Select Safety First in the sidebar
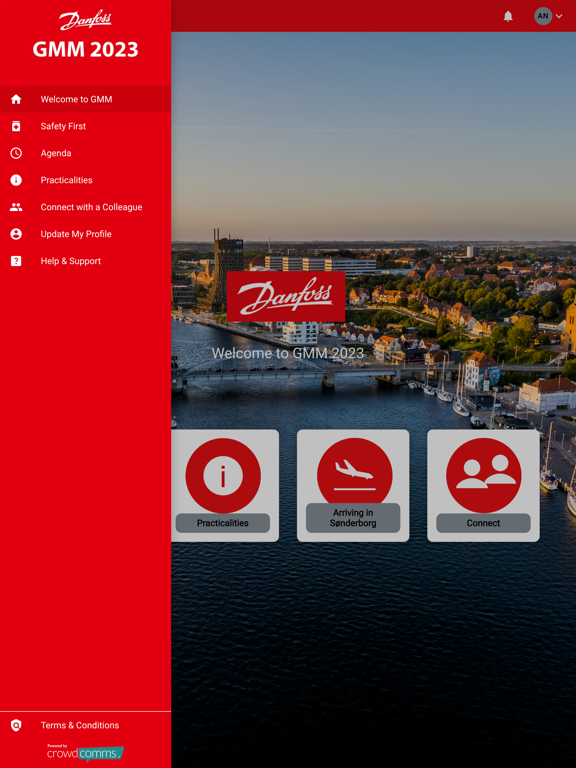 (85, 126)
